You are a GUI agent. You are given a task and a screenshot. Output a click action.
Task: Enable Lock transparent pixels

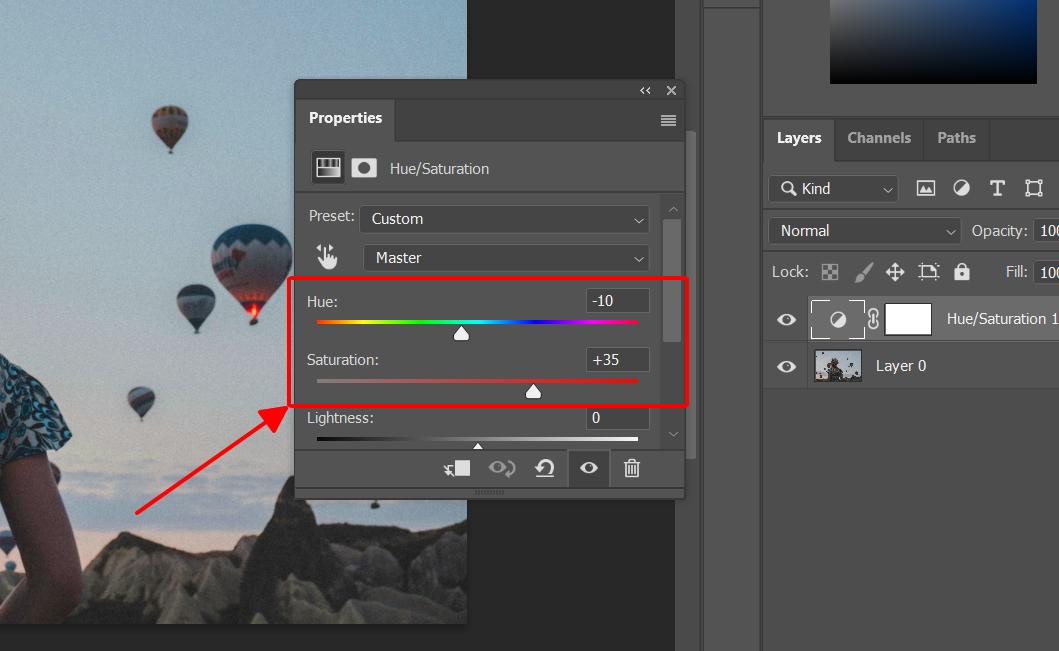[829, 271]
